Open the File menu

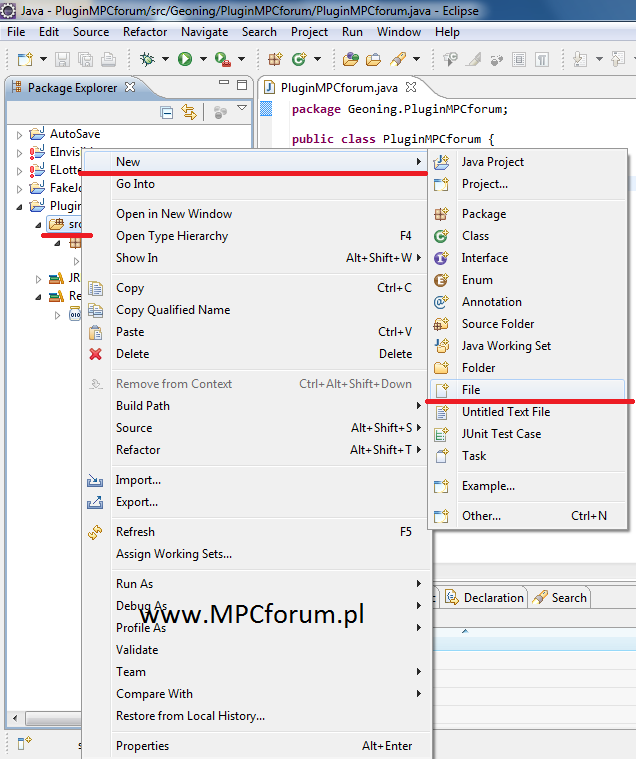16,32
